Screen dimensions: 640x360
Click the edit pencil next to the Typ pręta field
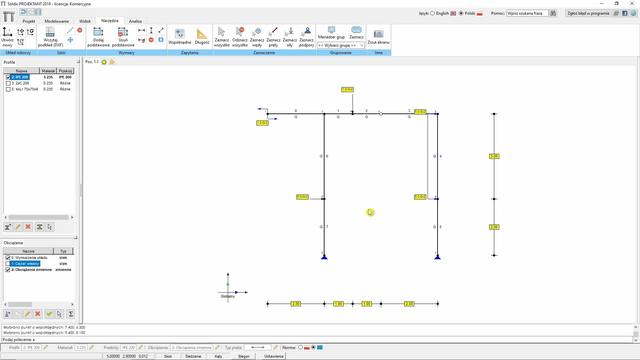(x=276, y=348)
